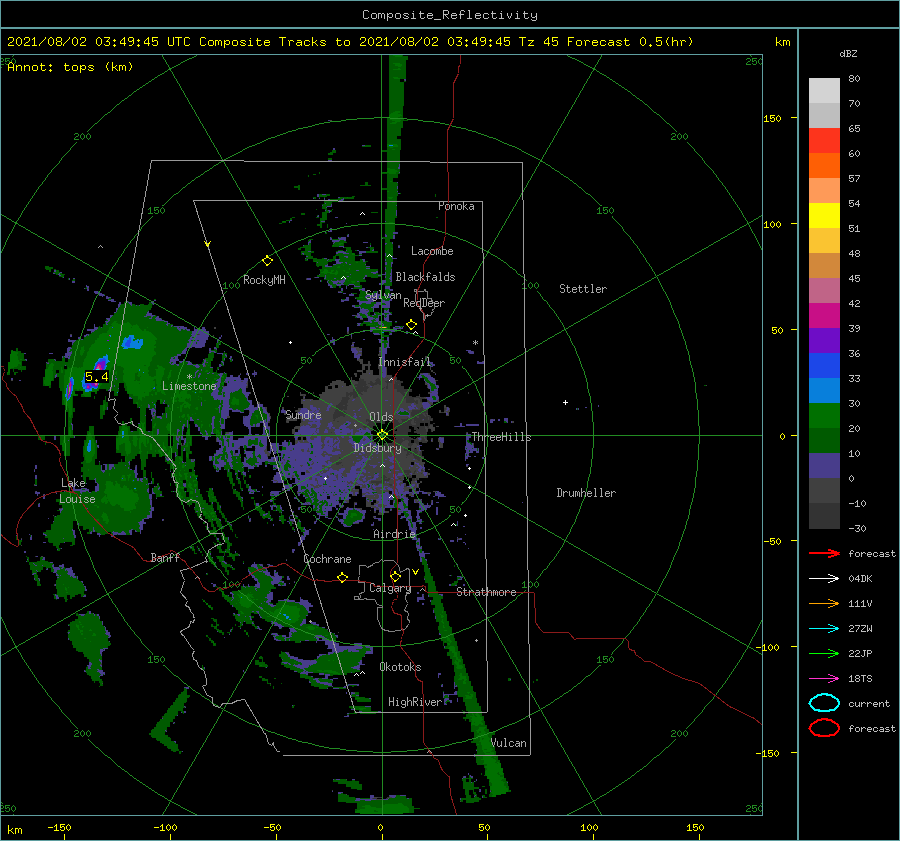Screen dimensions: 900x841
Task: Click the cyan current ellipse legend
Action: tap(824, 703)
